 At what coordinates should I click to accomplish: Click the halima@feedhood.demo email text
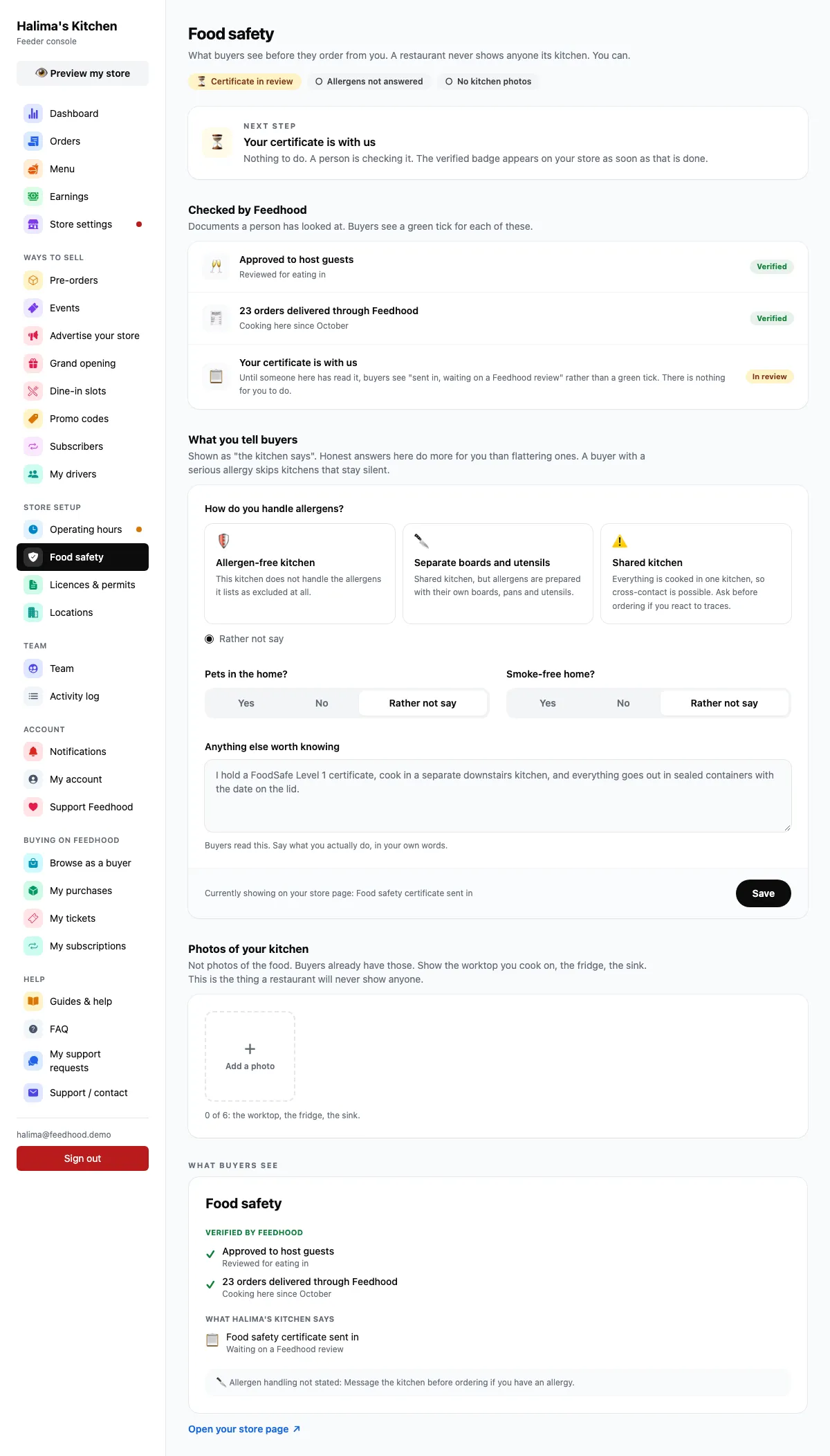click(64, 1135)
